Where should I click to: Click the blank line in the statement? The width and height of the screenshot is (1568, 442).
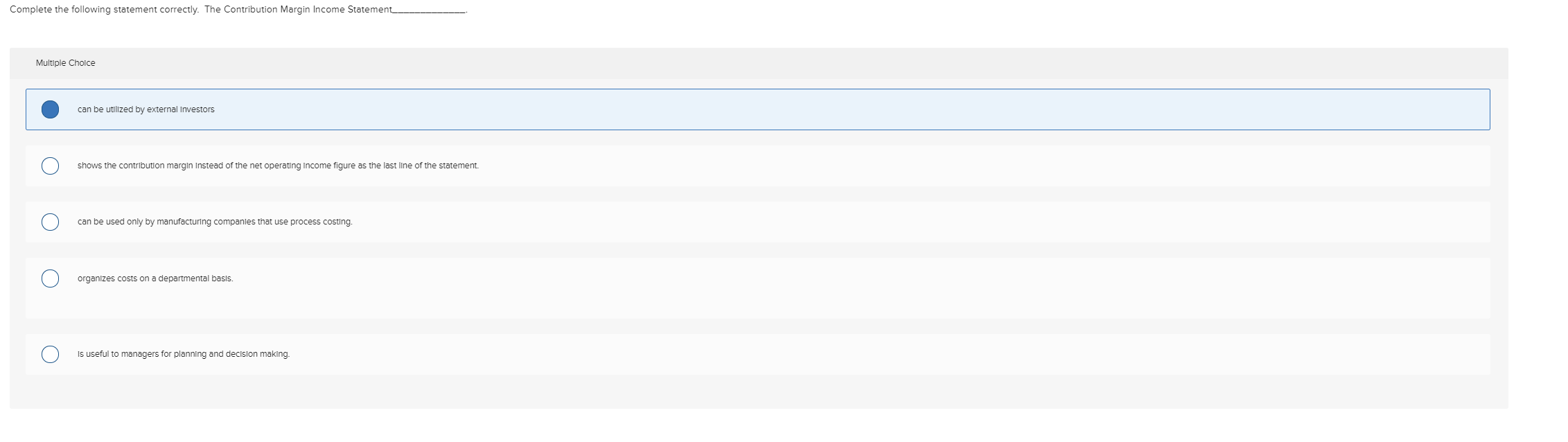point(430,11)
